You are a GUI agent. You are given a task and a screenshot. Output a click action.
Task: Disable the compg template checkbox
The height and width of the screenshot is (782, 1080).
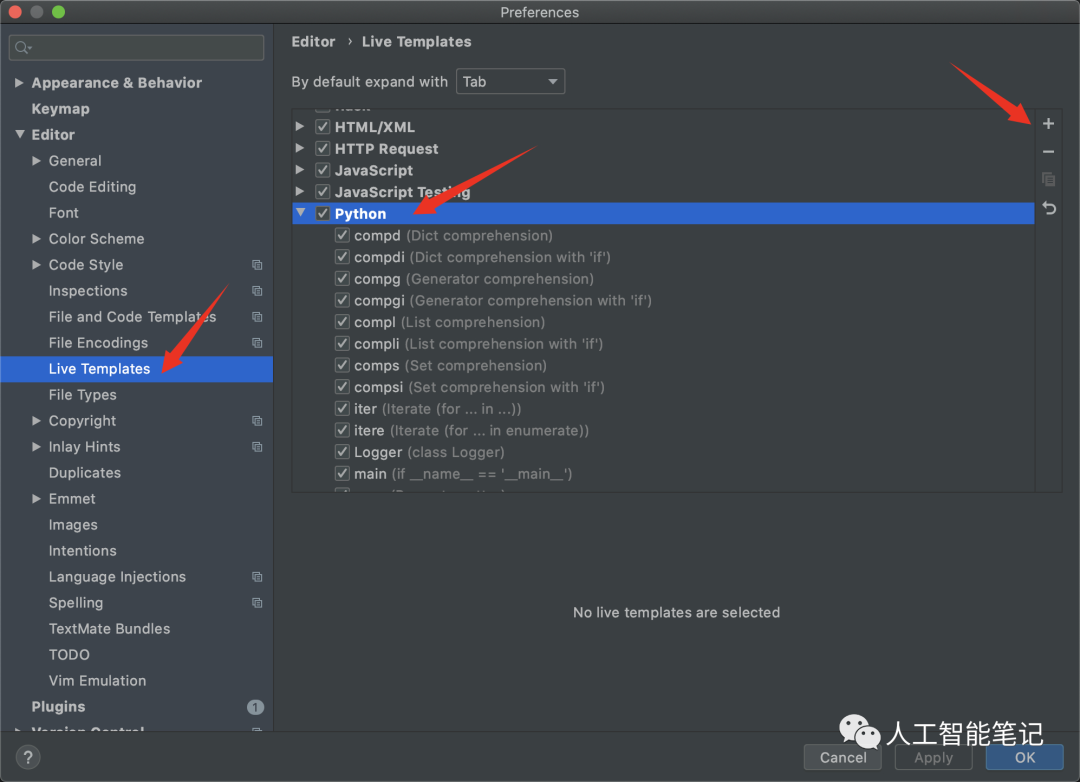pos(342,278)
